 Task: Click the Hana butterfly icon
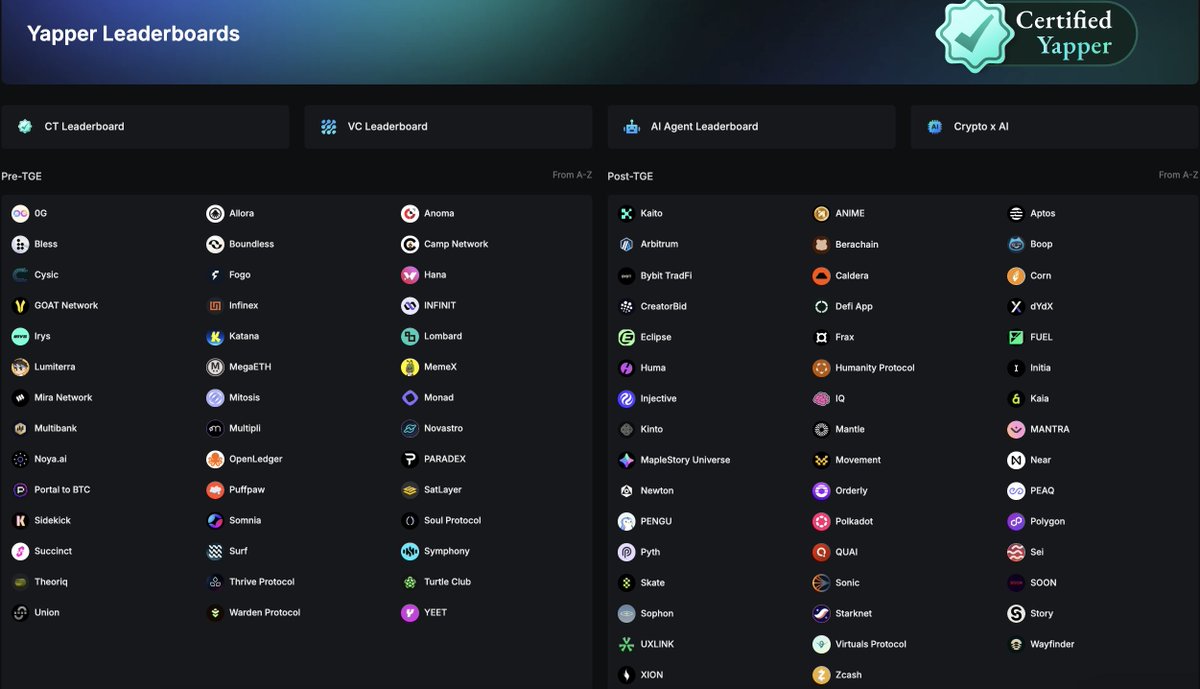click(x=410, y=275)
